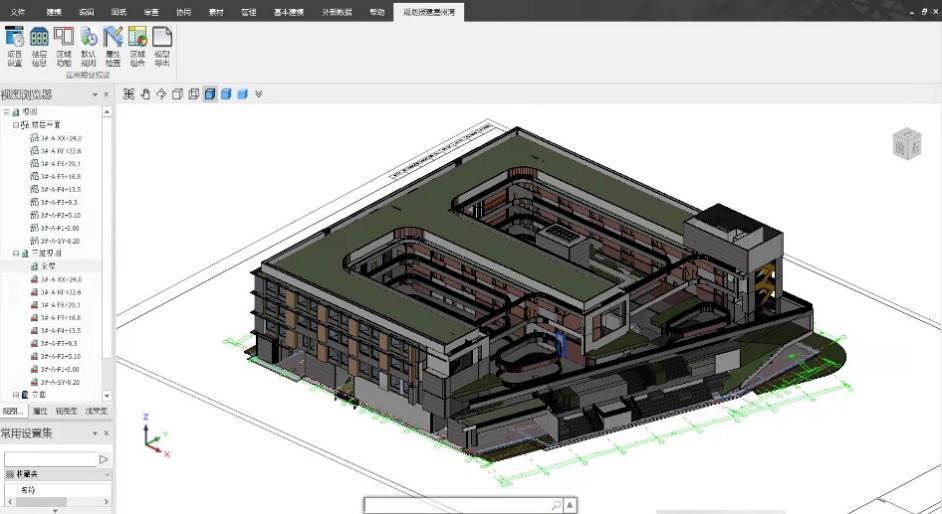Switch to wireframe cube display mode
The width and height of the screenshot is (942, 514).
click(177, 94)
